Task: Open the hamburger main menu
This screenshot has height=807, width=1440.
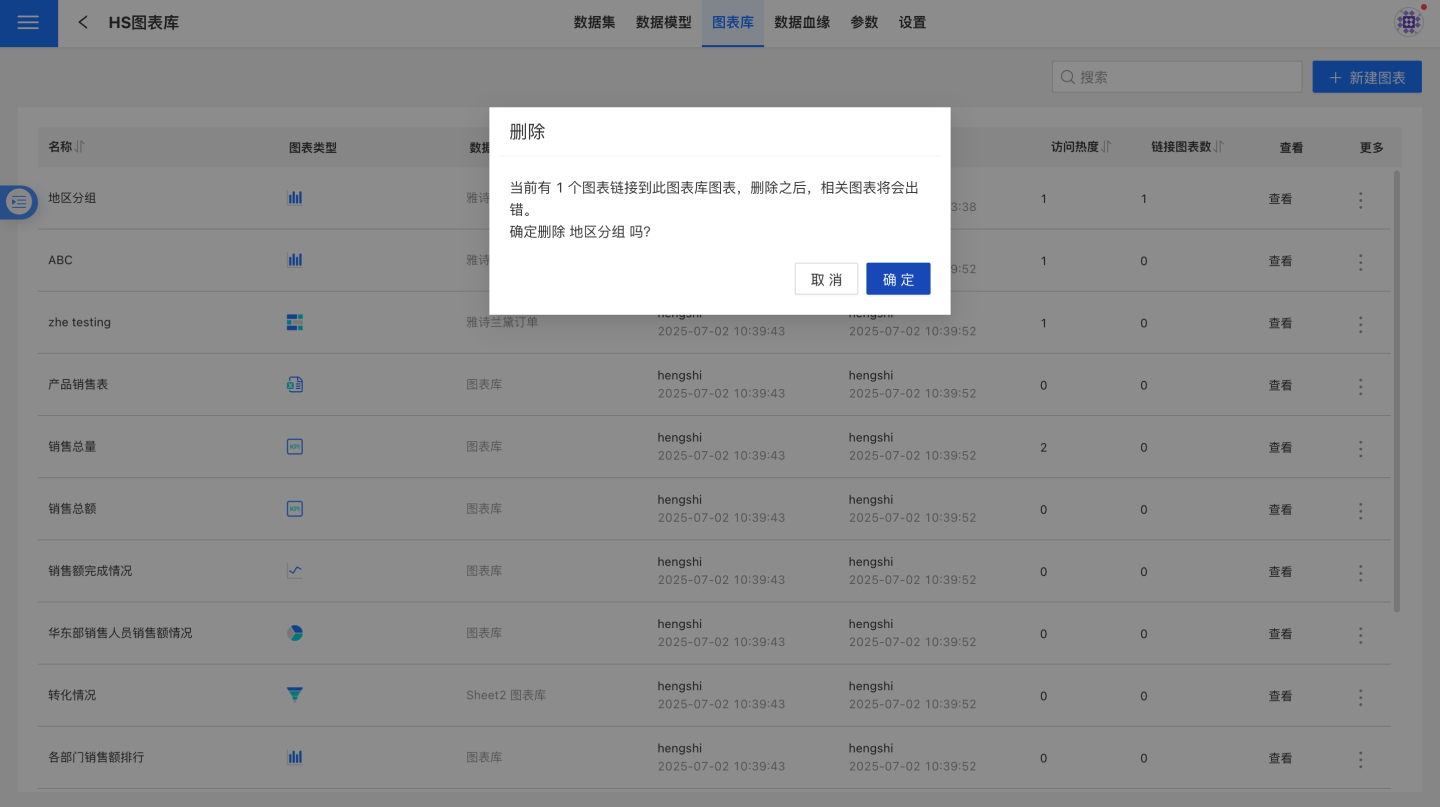Action: (x=28, y=23)
